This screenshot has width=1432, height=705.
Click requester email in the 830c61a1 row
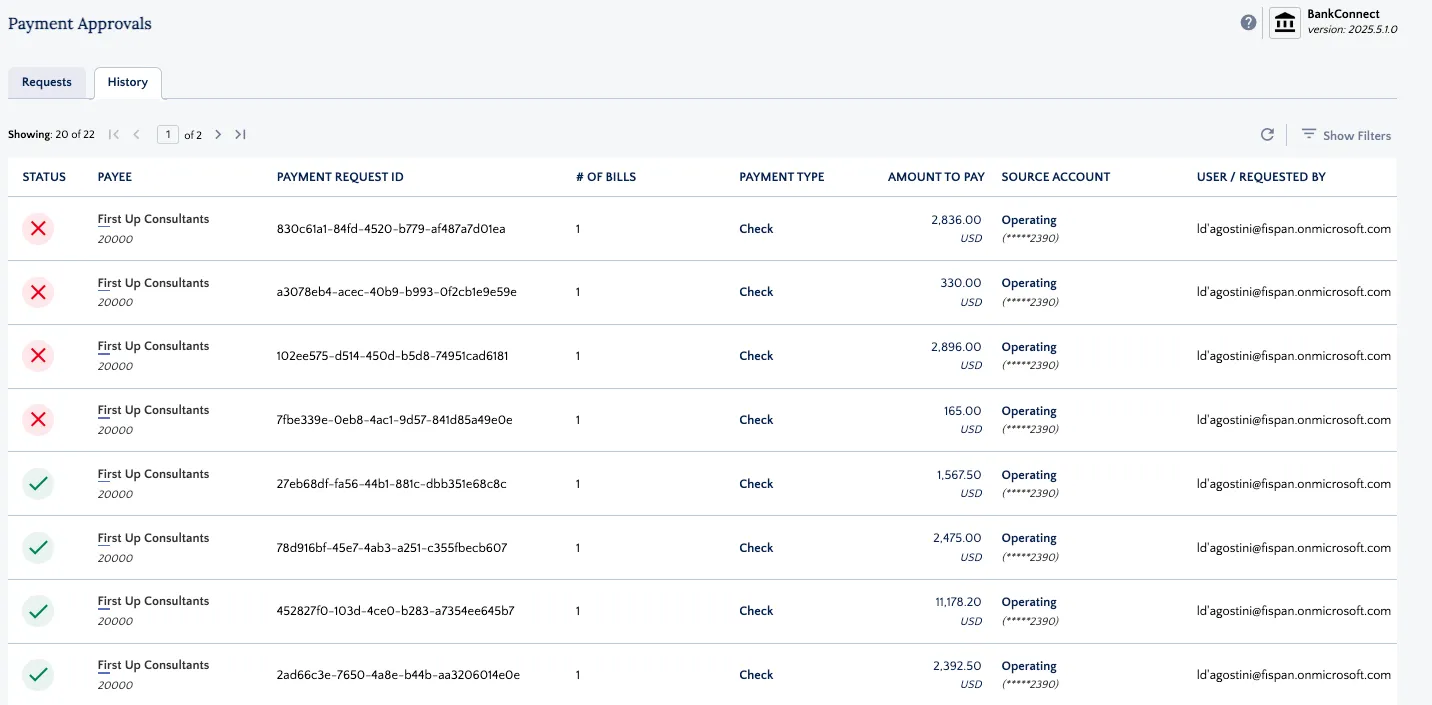click(x=1294, y=229)
